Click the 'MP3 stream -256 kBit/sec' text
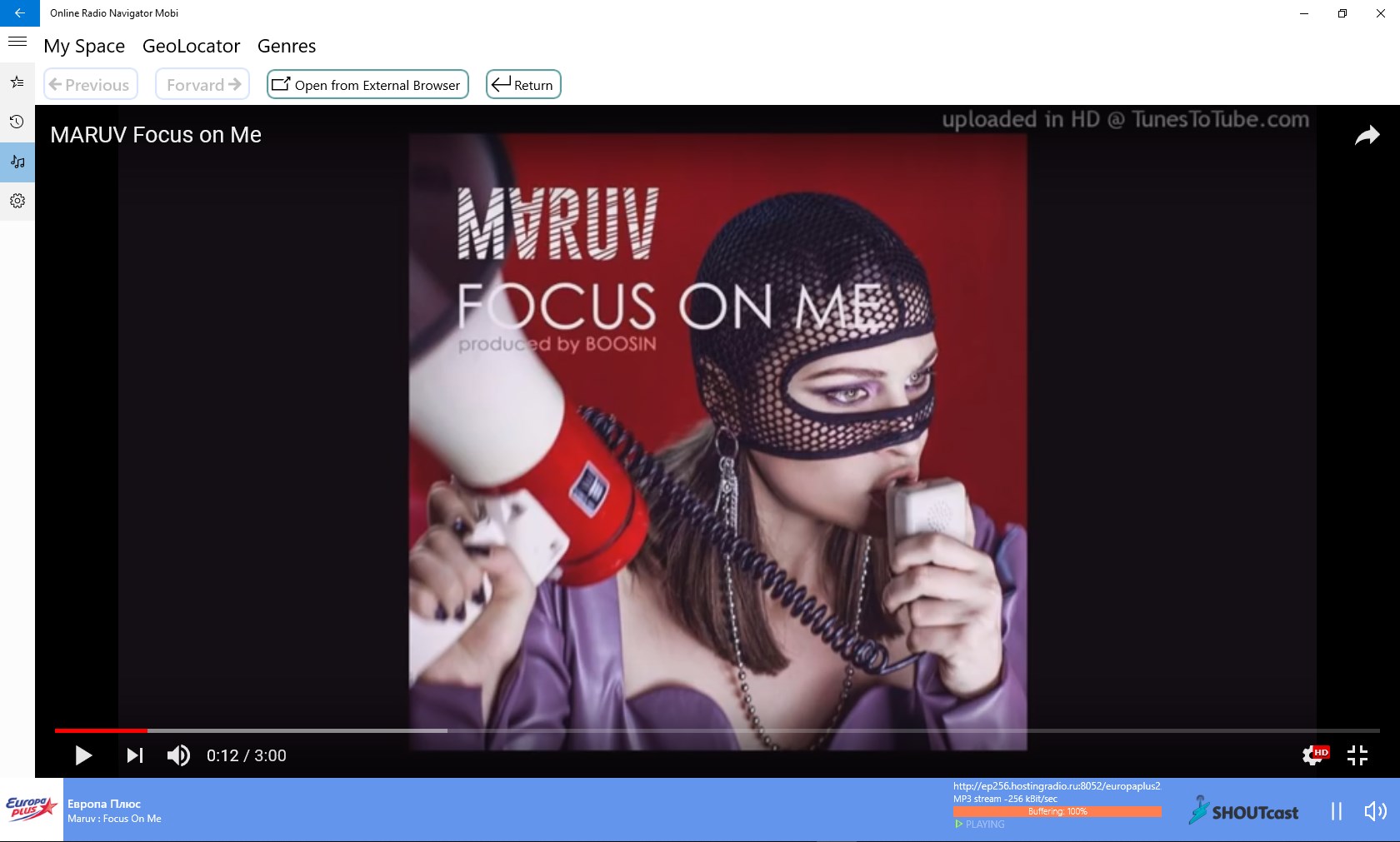Viewport: 1400px width, 842px height. pos(1005,799)
